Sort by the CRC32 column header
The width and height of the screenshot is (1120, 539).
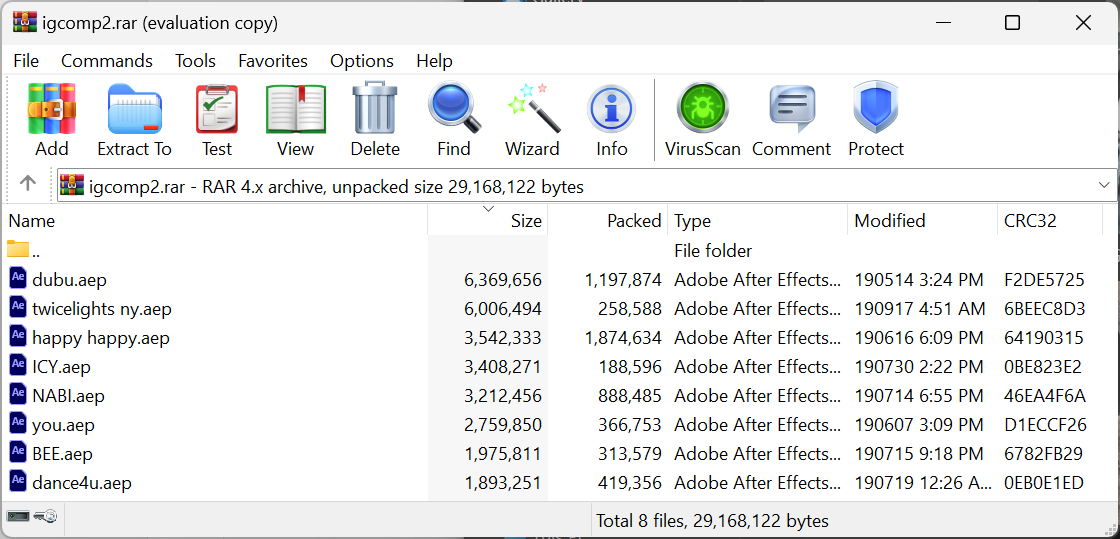click(x=1050, y=221)
